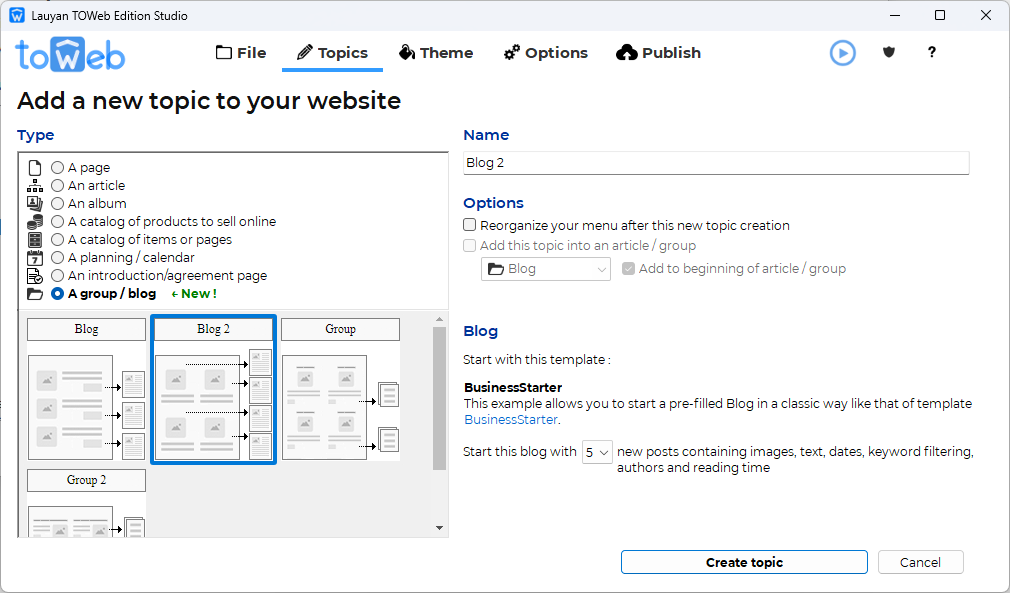
Task: Open the Blog group dropdown
Action: point(546,269)
